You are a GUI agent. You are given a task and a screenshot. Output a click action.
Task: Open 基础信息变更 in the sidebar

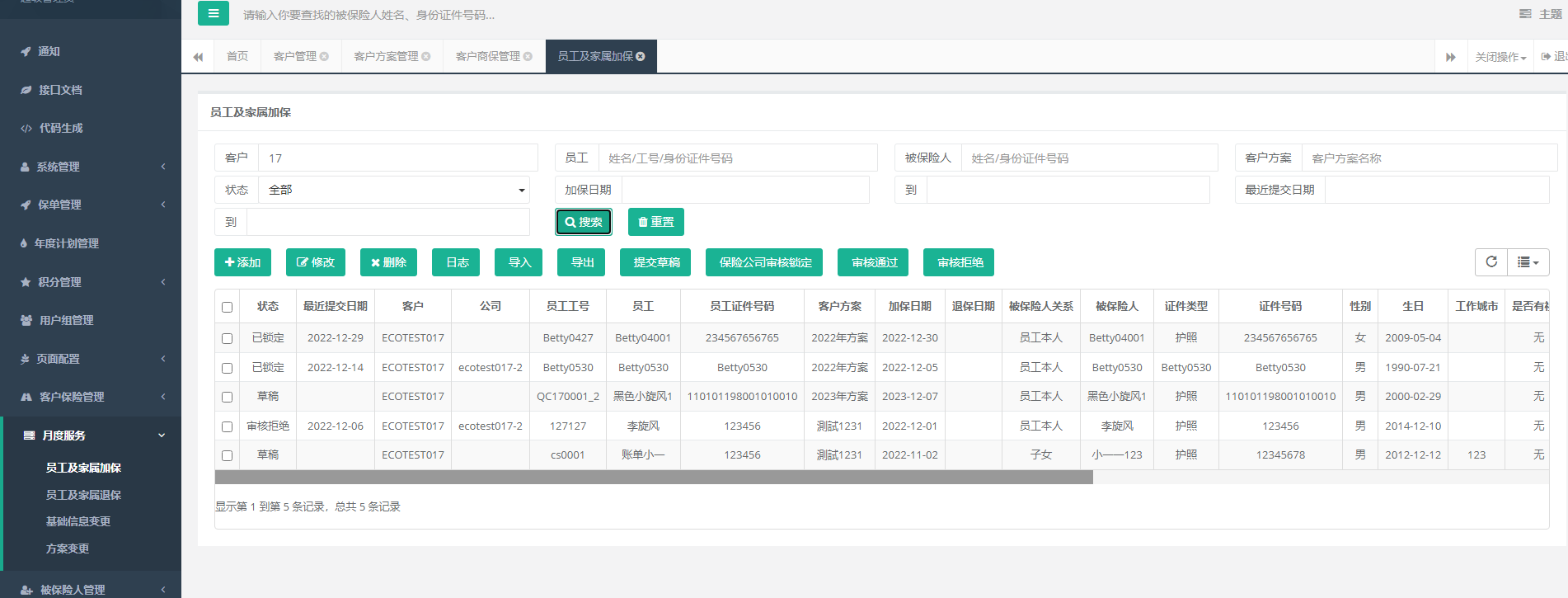[78, 521]
